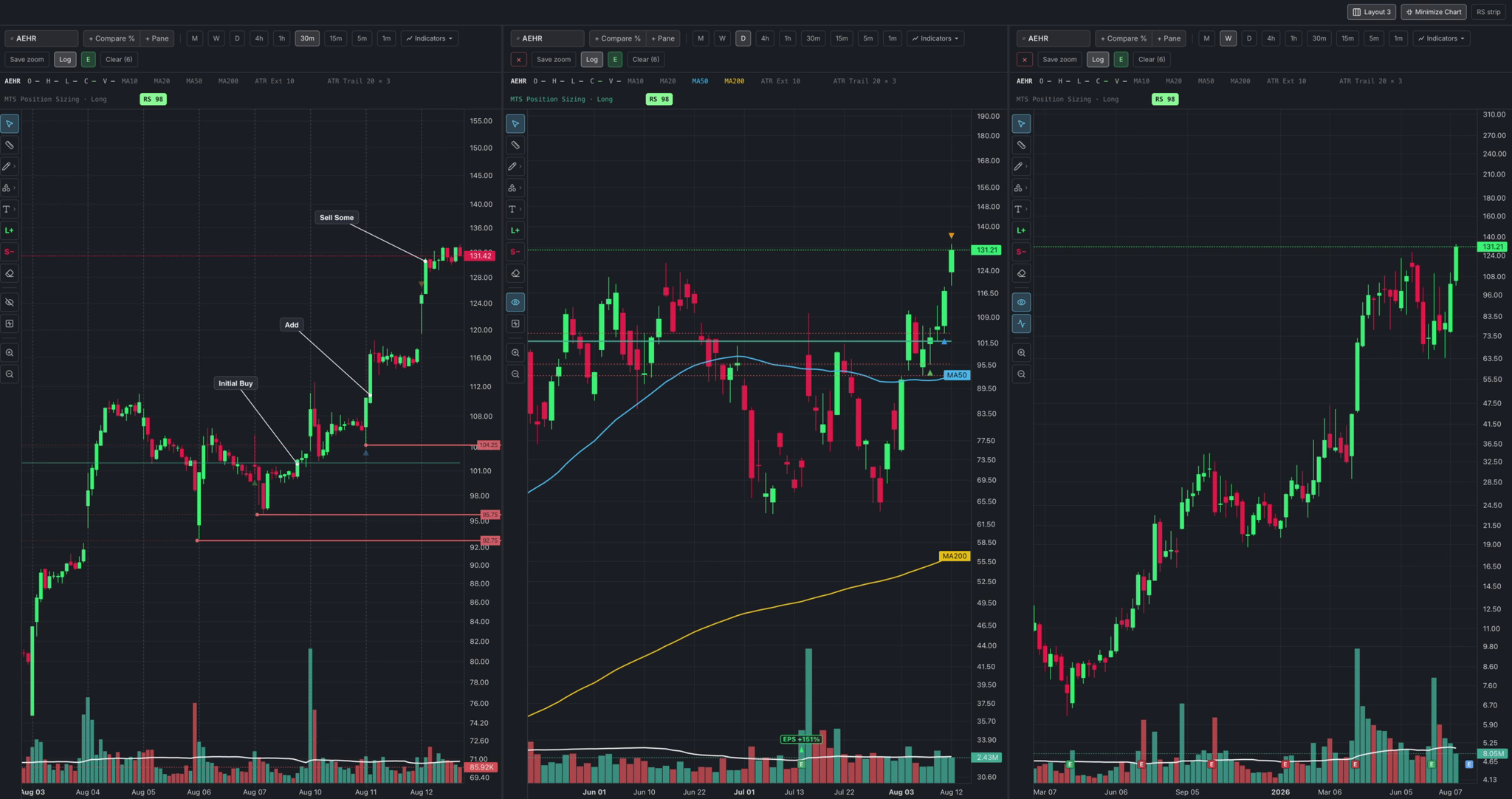Image resolution: width=1512 pixels, height=799 pixels.
Task: Switch the middle chart to 4h timeframe
Action: 765,38
